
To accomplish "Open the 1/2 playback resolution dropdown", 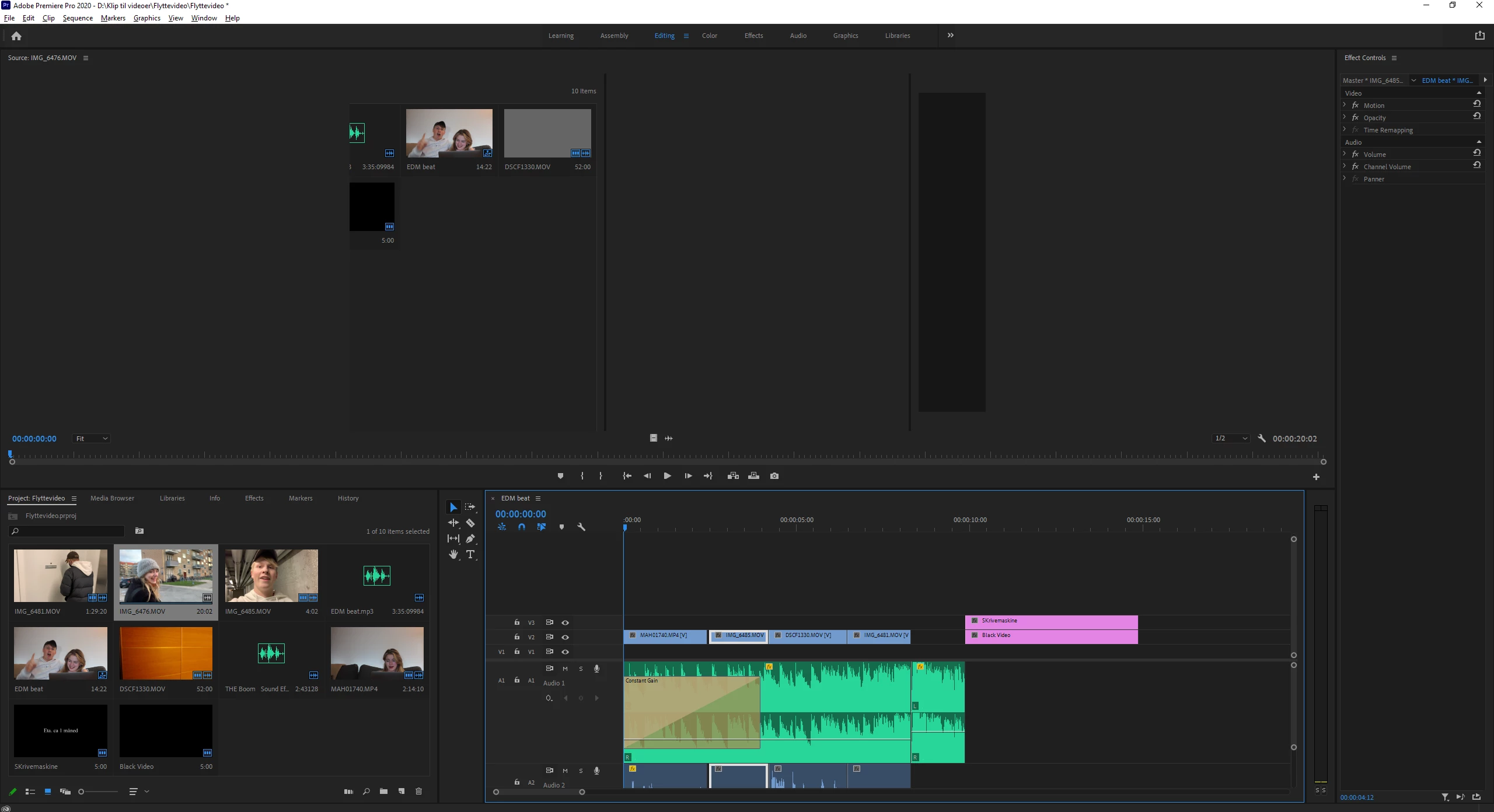I will pyautogui.click(x=1230, y=439).
